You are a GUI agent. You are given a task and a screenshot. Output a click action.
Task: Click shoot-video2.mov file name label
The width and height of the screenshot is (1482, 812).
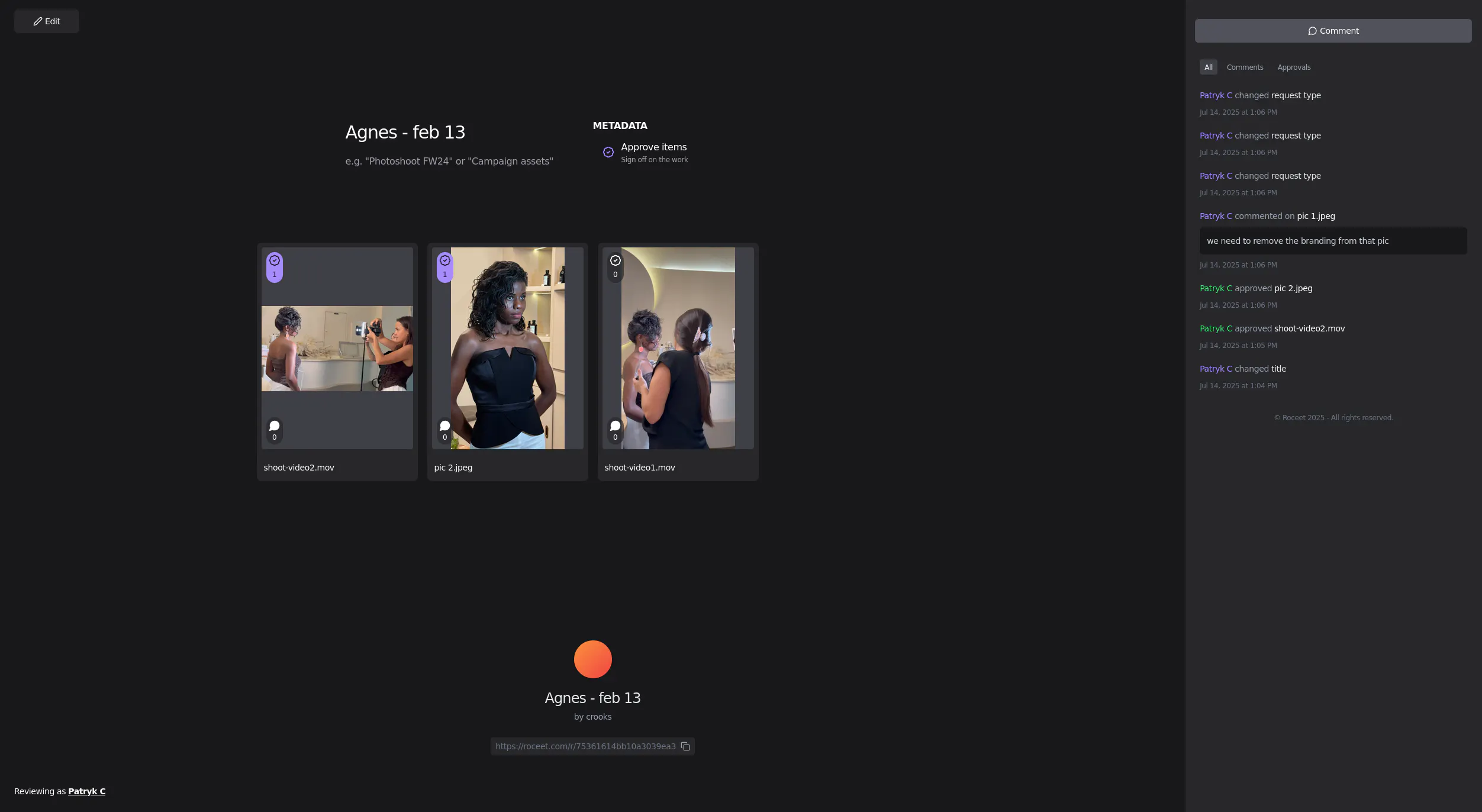[299, 468]
